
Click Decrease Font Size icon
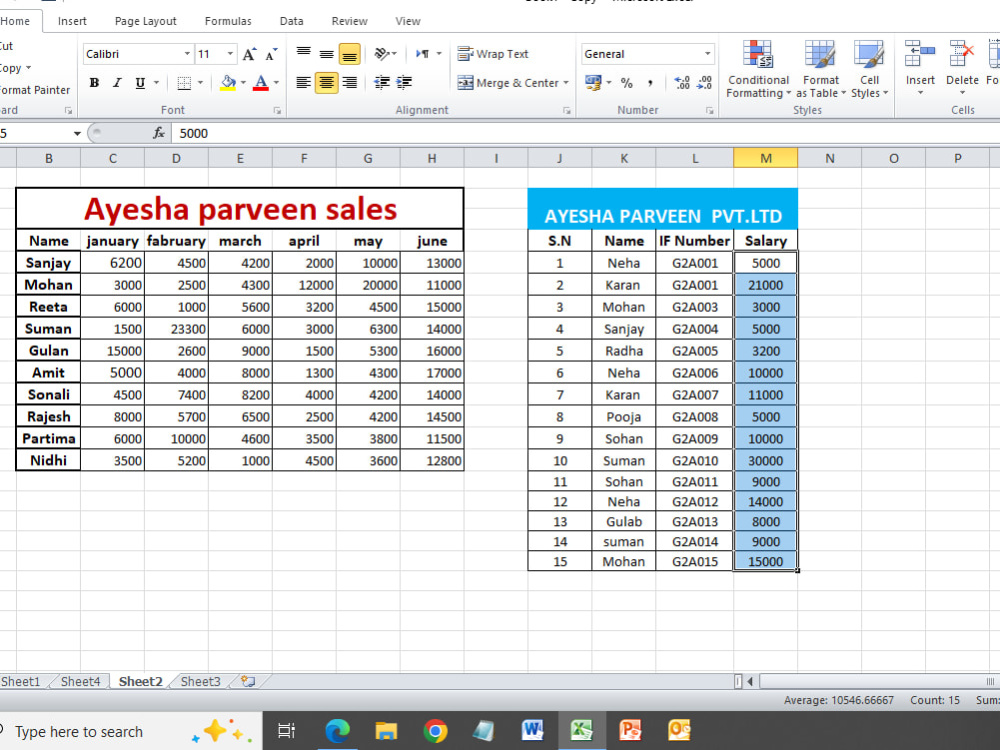point(272,54)
